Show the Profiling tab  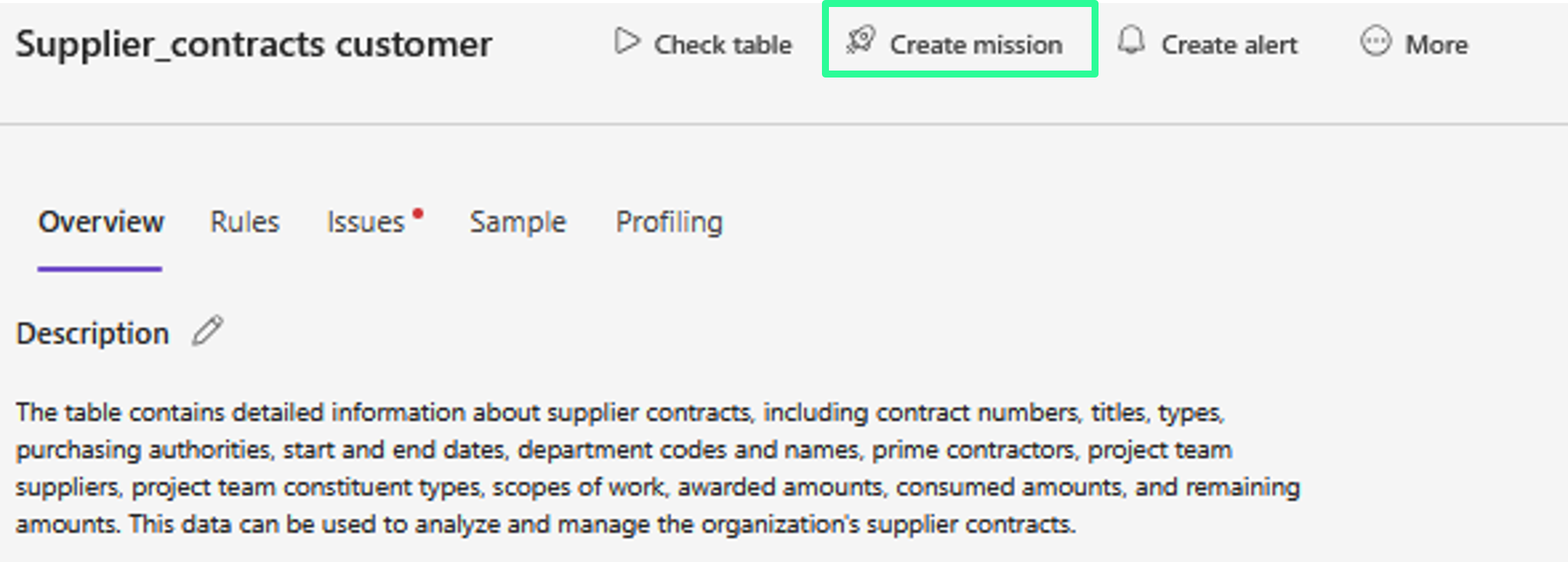pyautogui.click(x=669, y=222)
